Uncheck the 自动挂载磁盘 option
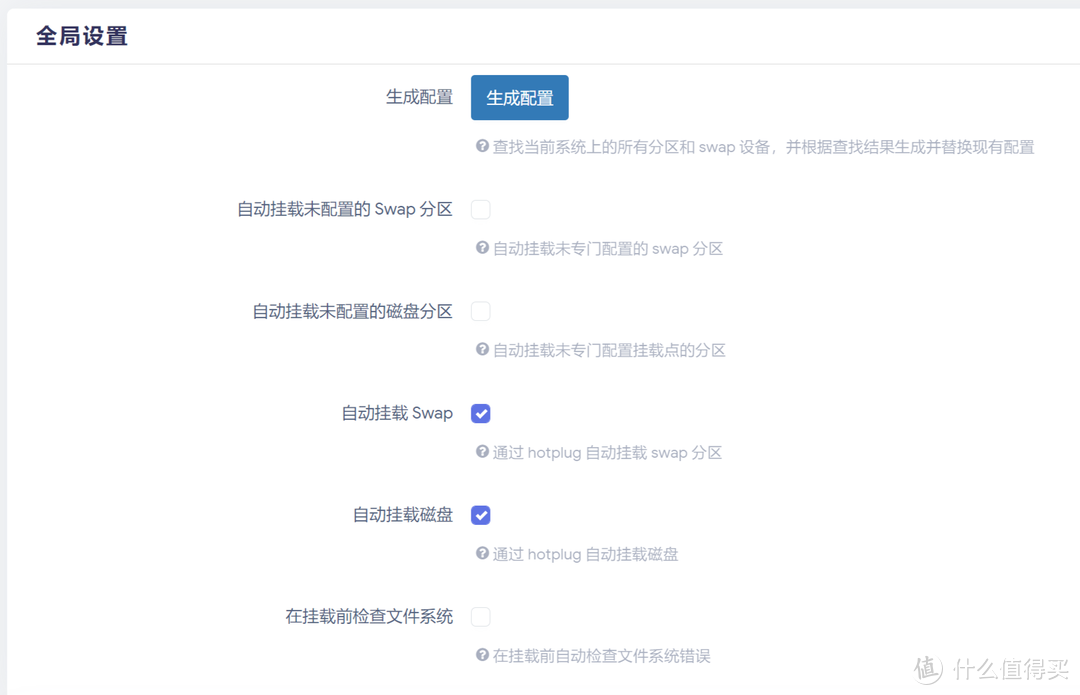Viewport: 1080px width, 695px height. (x=481, y=515)
